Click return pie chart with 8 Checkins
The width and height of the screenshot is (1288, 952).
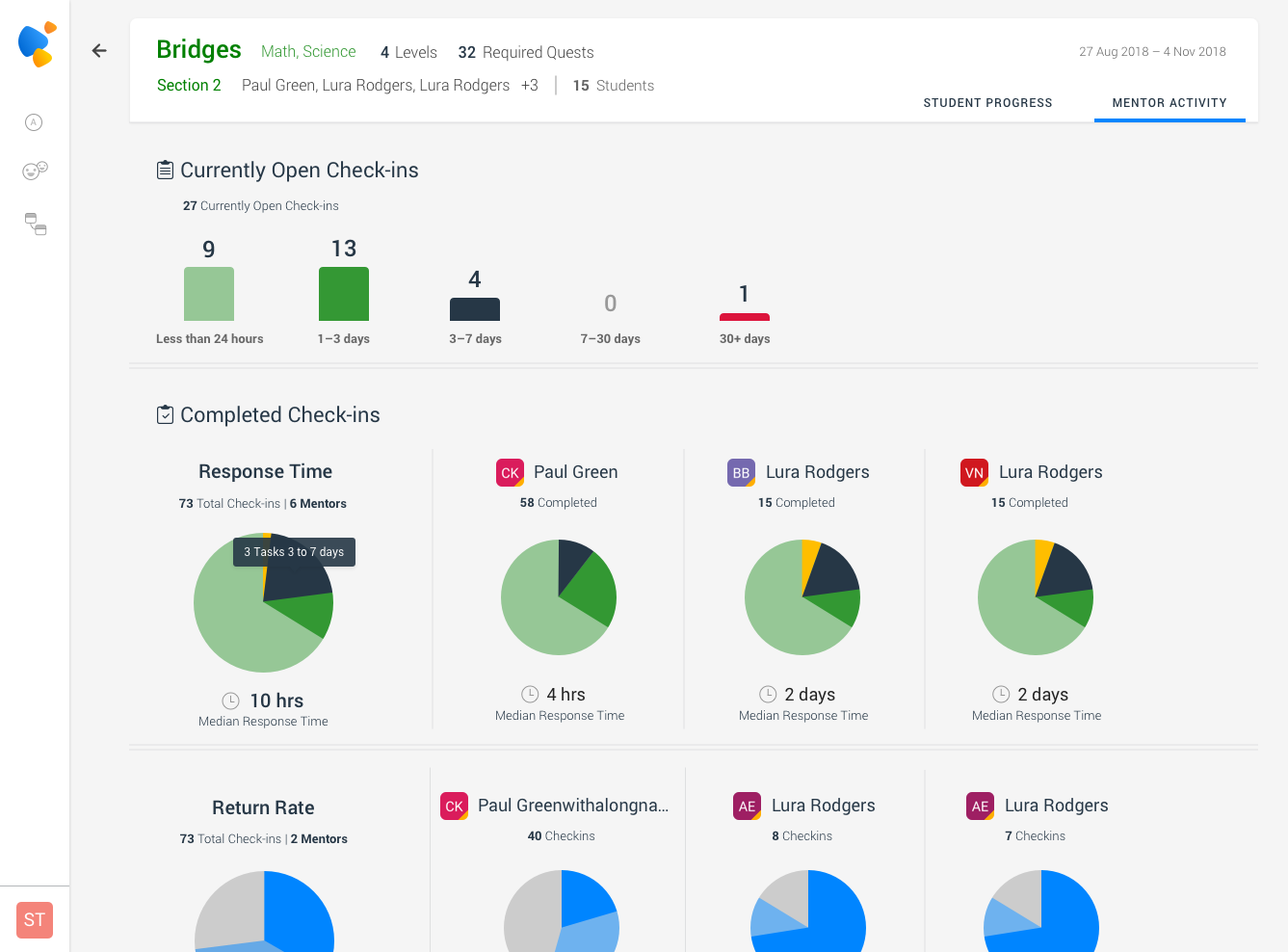(808, 912)
